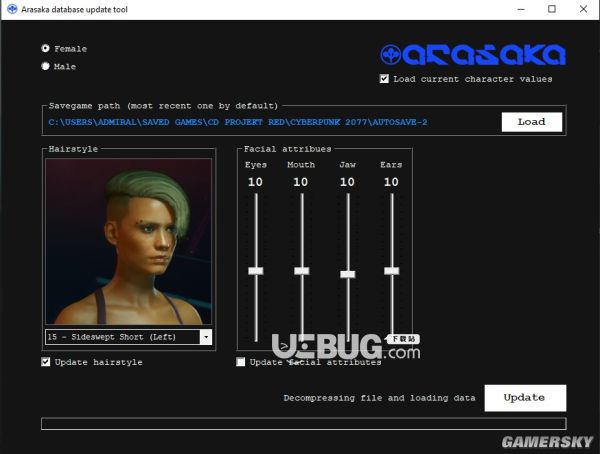
Task: Minimize the Arasaka tool window
Action: tap(521, 9)
